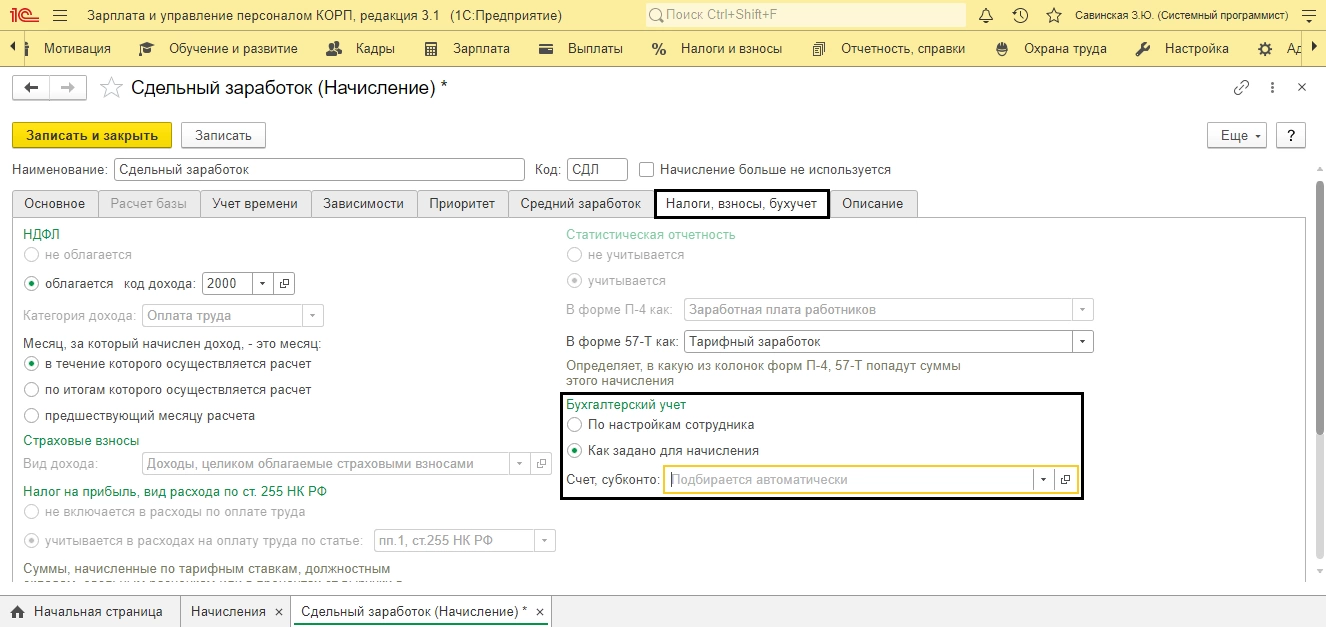
Task: Open the Администрирование gear section
Action: tap(1278, 48)
